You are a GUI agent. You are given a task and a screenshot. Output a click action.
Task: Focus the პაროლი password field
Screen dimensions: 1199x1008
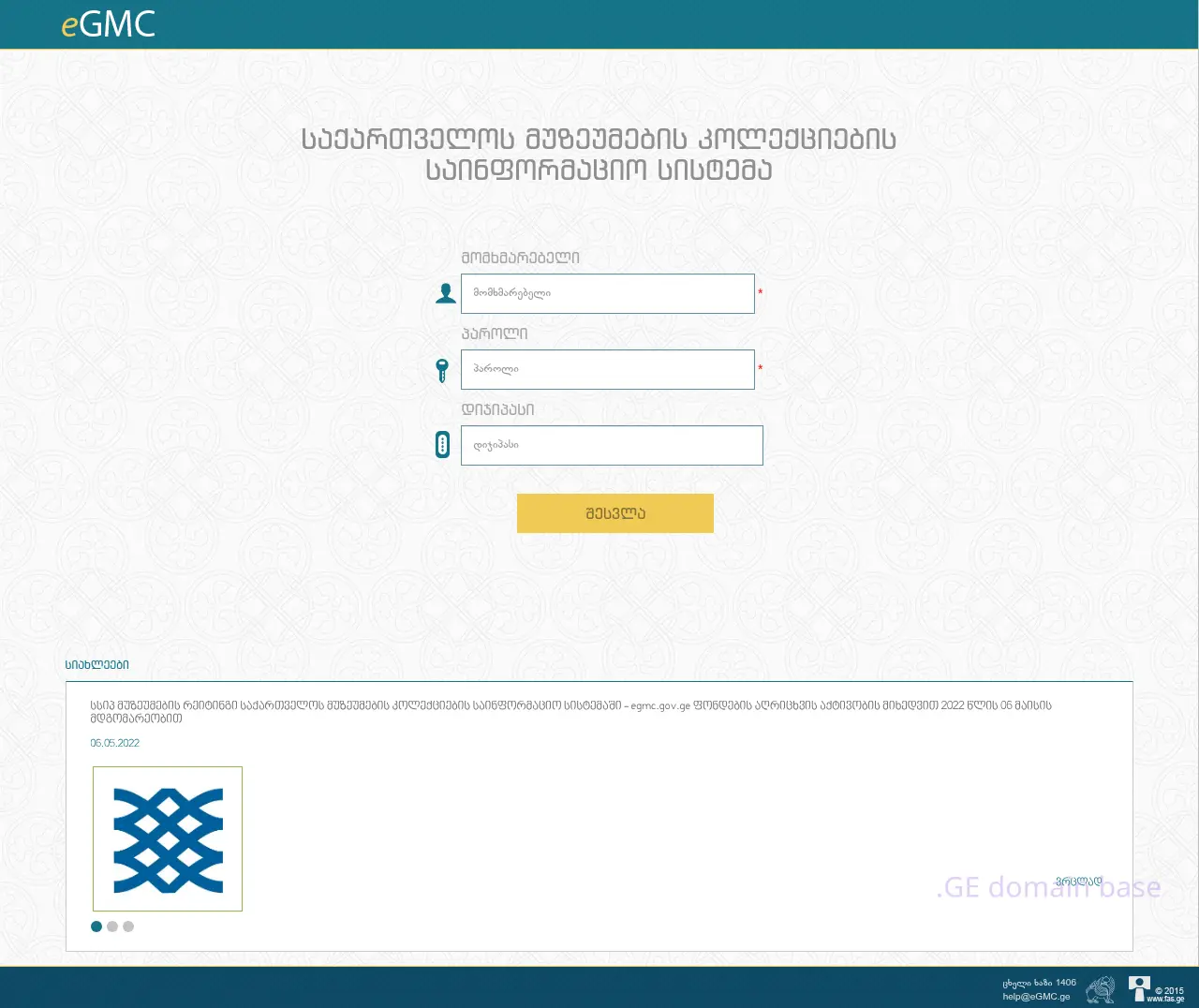point(607,369)
